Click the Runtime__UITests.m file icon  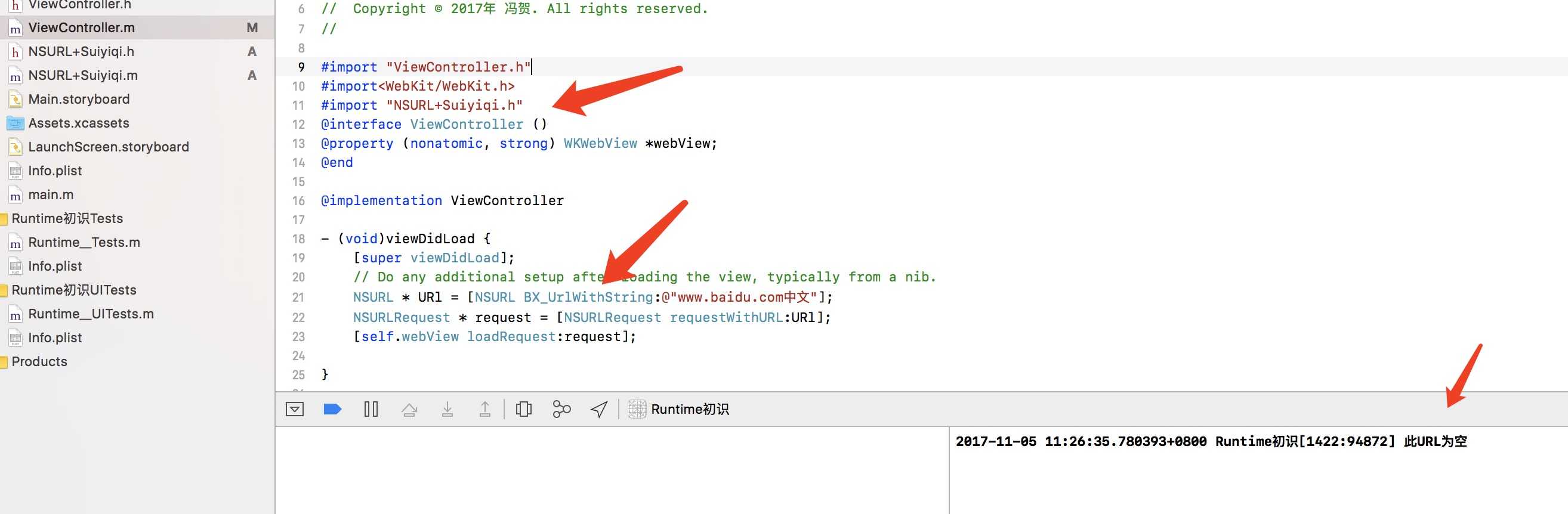tap(16, 314)
